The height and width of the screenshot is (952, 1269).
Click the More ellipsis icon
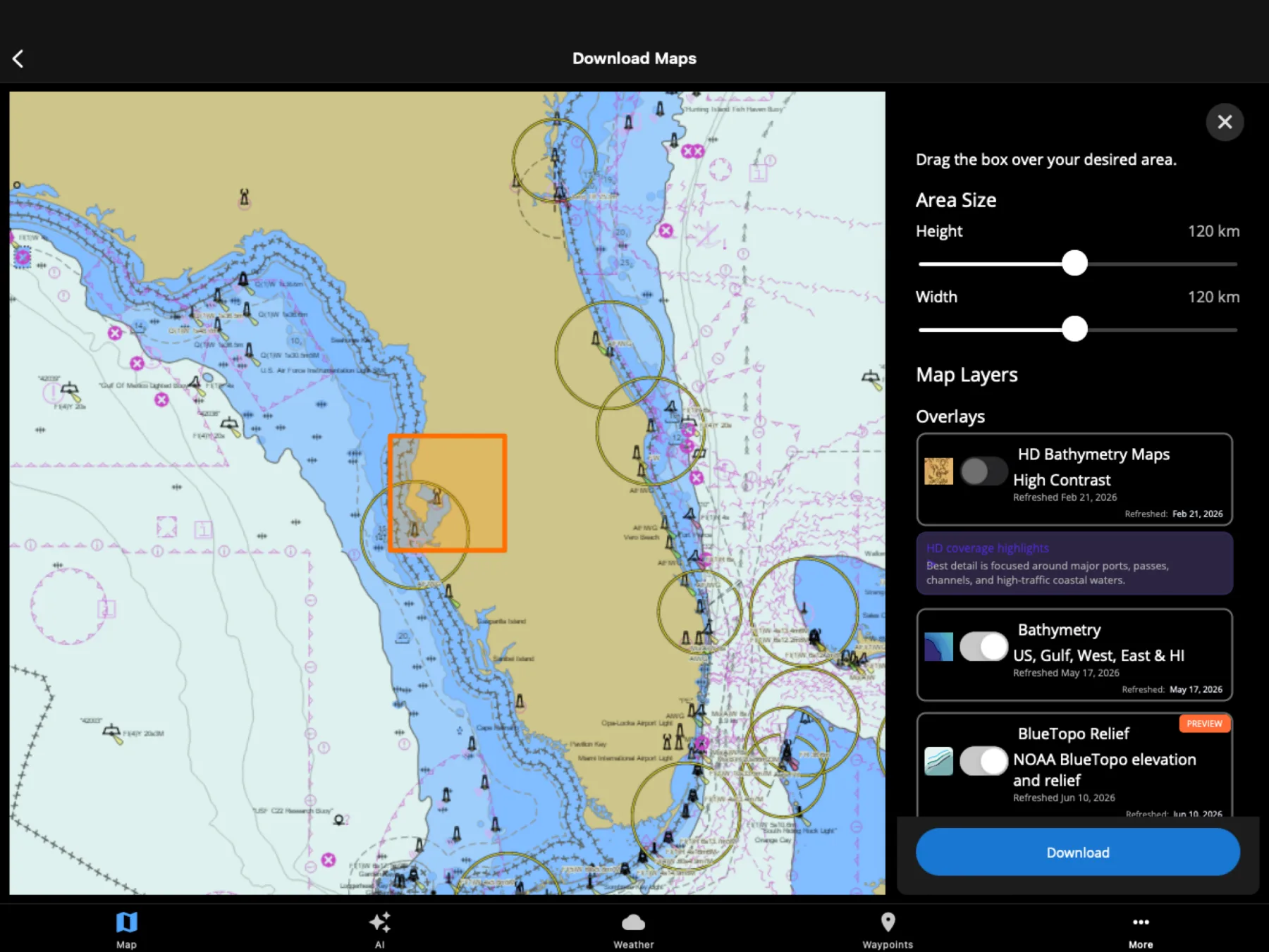point(1141,922)
